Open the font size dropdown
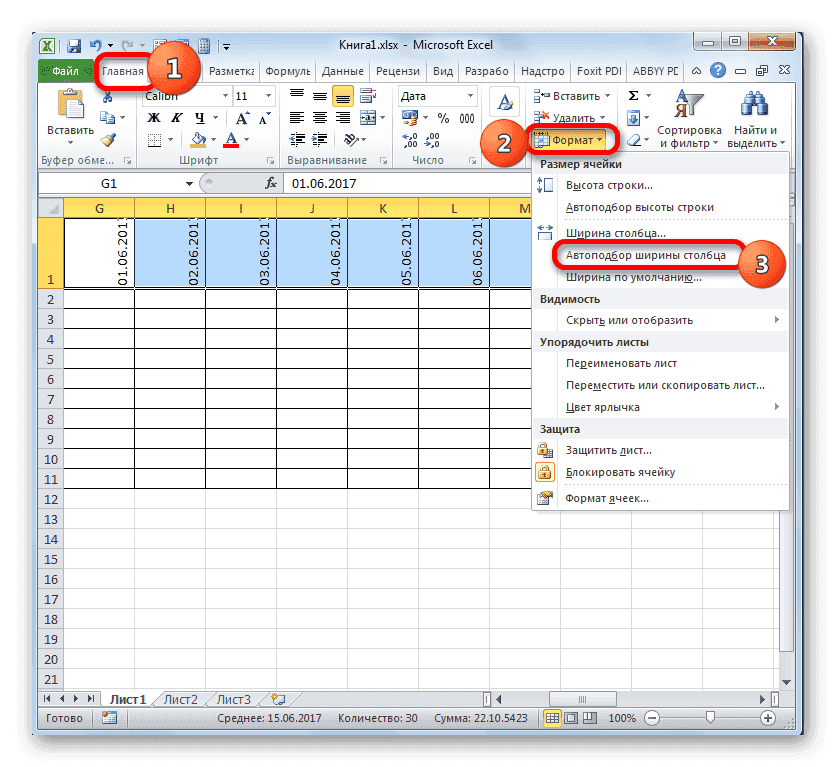 point(267,97)
